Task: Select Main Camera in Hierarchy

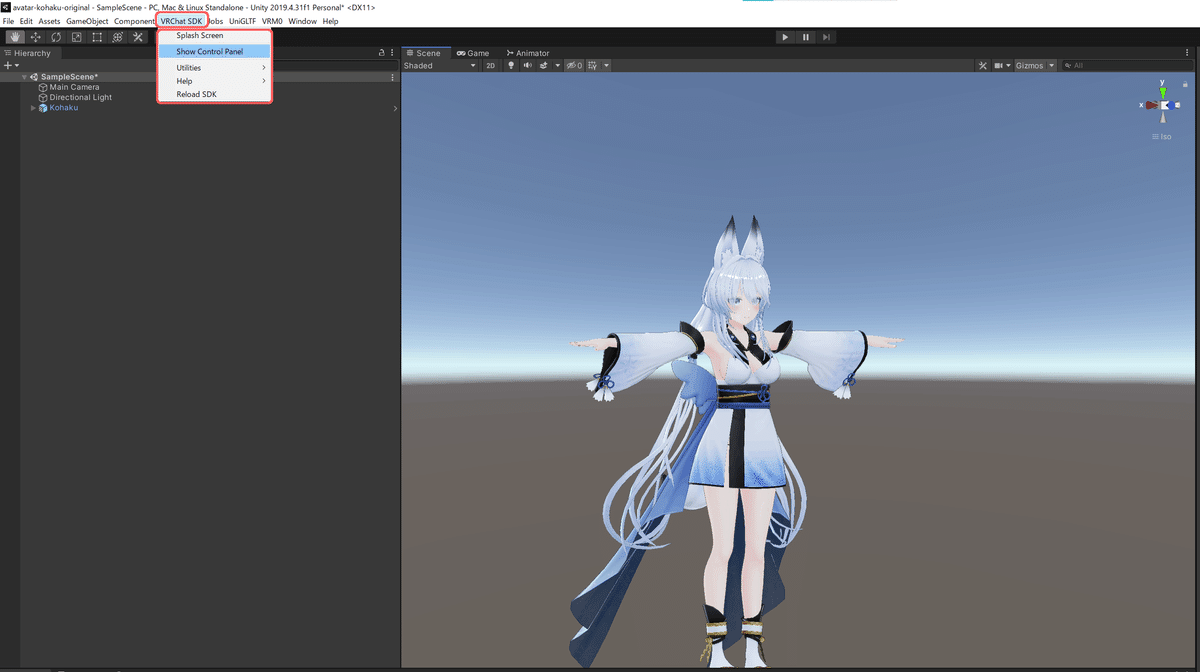Action: click(x=74, y=87)
